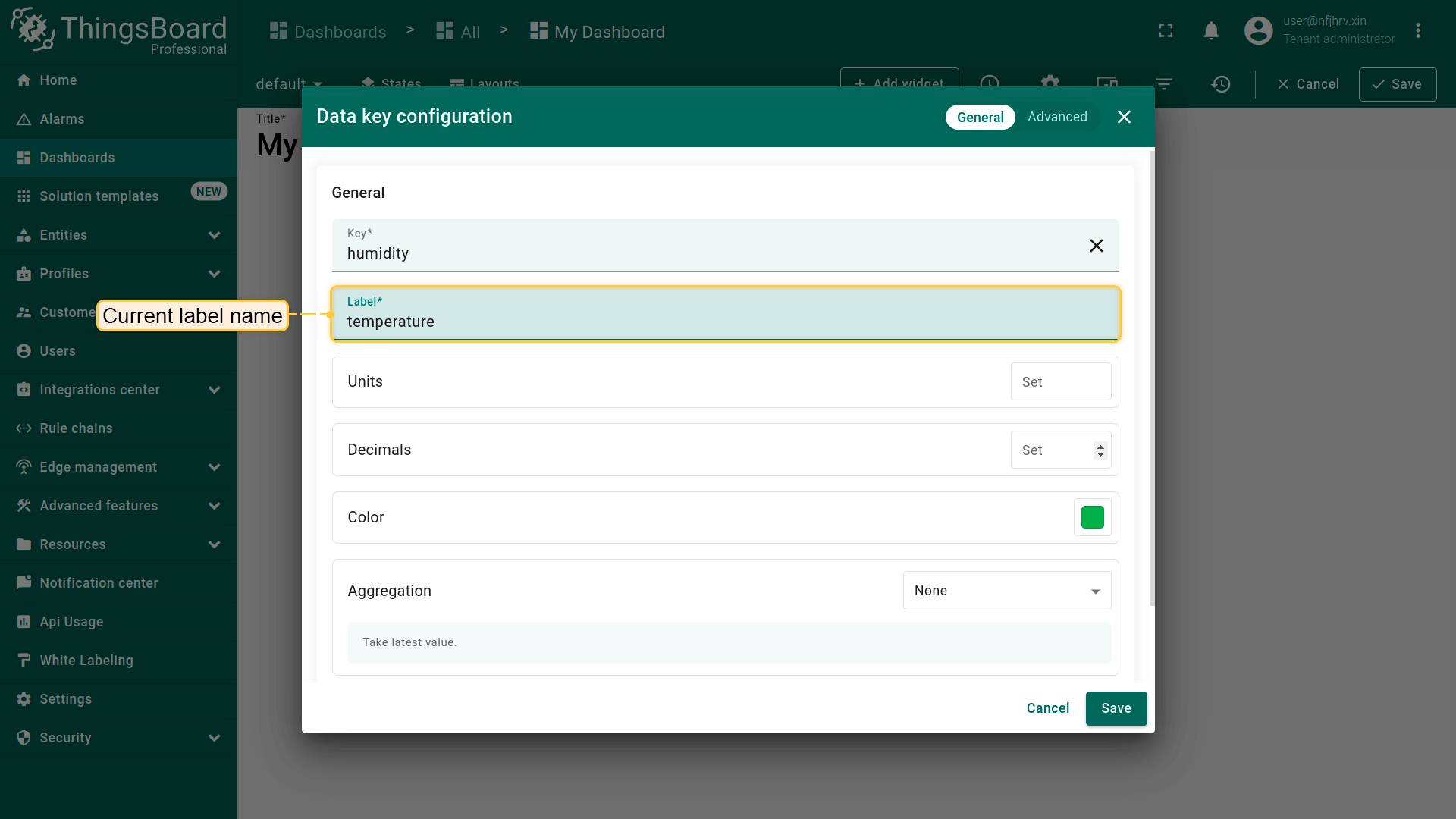
Task: Switch to the Advanced toggle option
Action: (x=1057, y=117)
